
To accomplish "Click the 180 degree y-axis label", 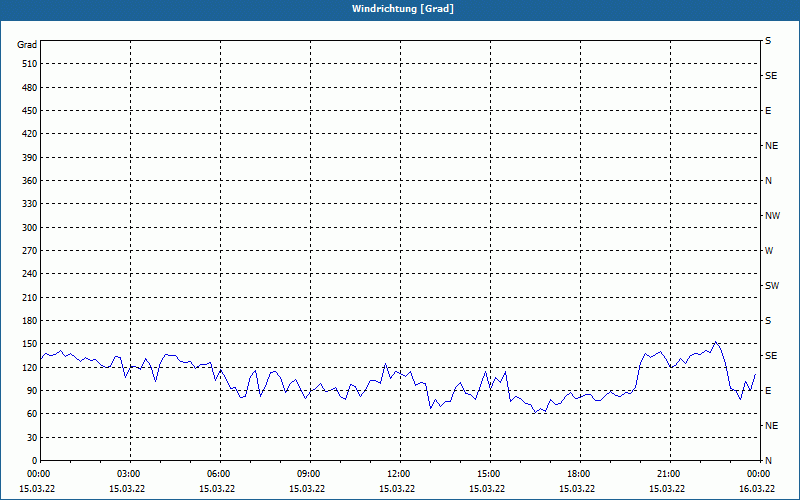I will 27,321.
